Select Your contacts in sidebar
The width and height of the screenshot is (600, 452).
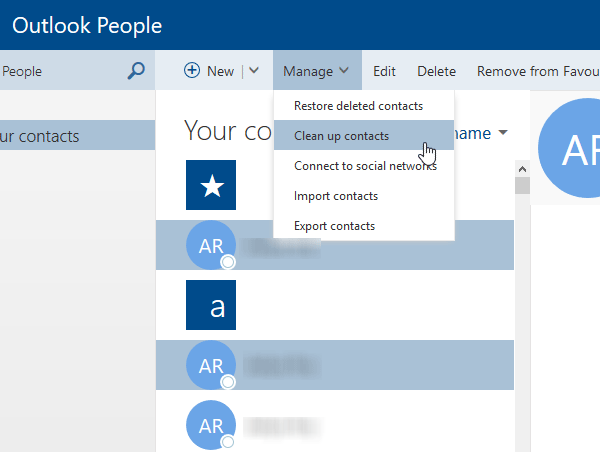coord(77,135)
